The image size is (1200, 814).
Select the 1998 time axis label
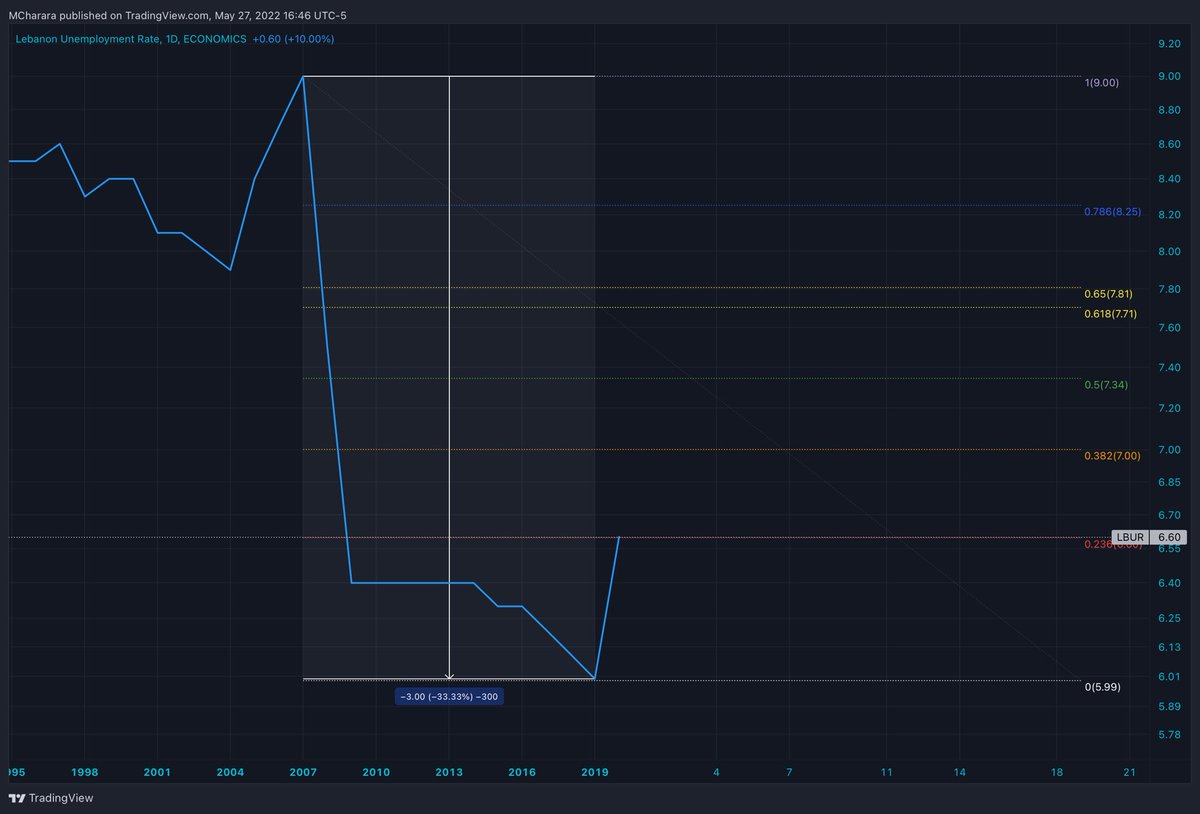click(x=84, y=772)
